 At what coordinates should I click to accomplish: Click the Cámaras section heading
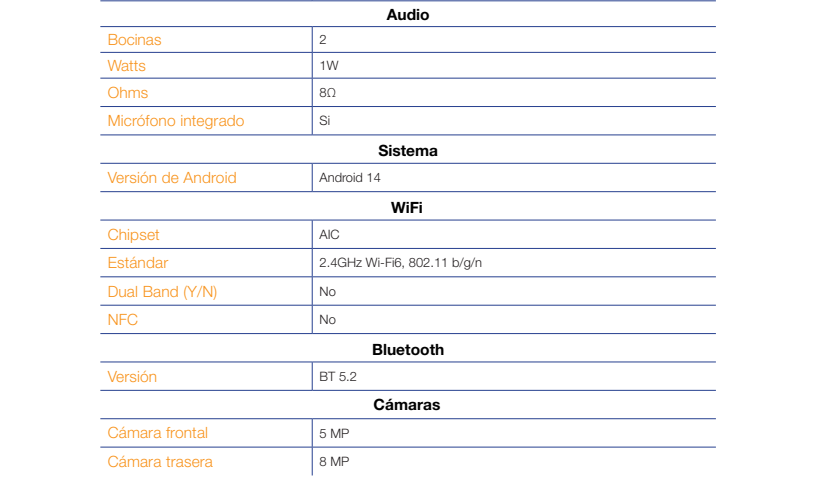(x=406, y=405)
